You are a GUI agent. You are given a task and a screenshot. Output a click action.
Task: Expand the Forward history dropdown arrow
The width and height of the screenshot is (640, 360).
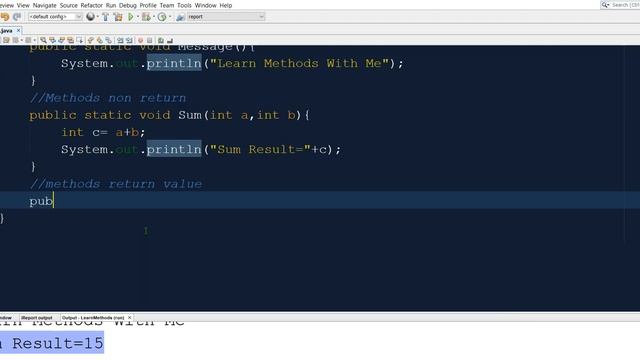coord(34,40)
